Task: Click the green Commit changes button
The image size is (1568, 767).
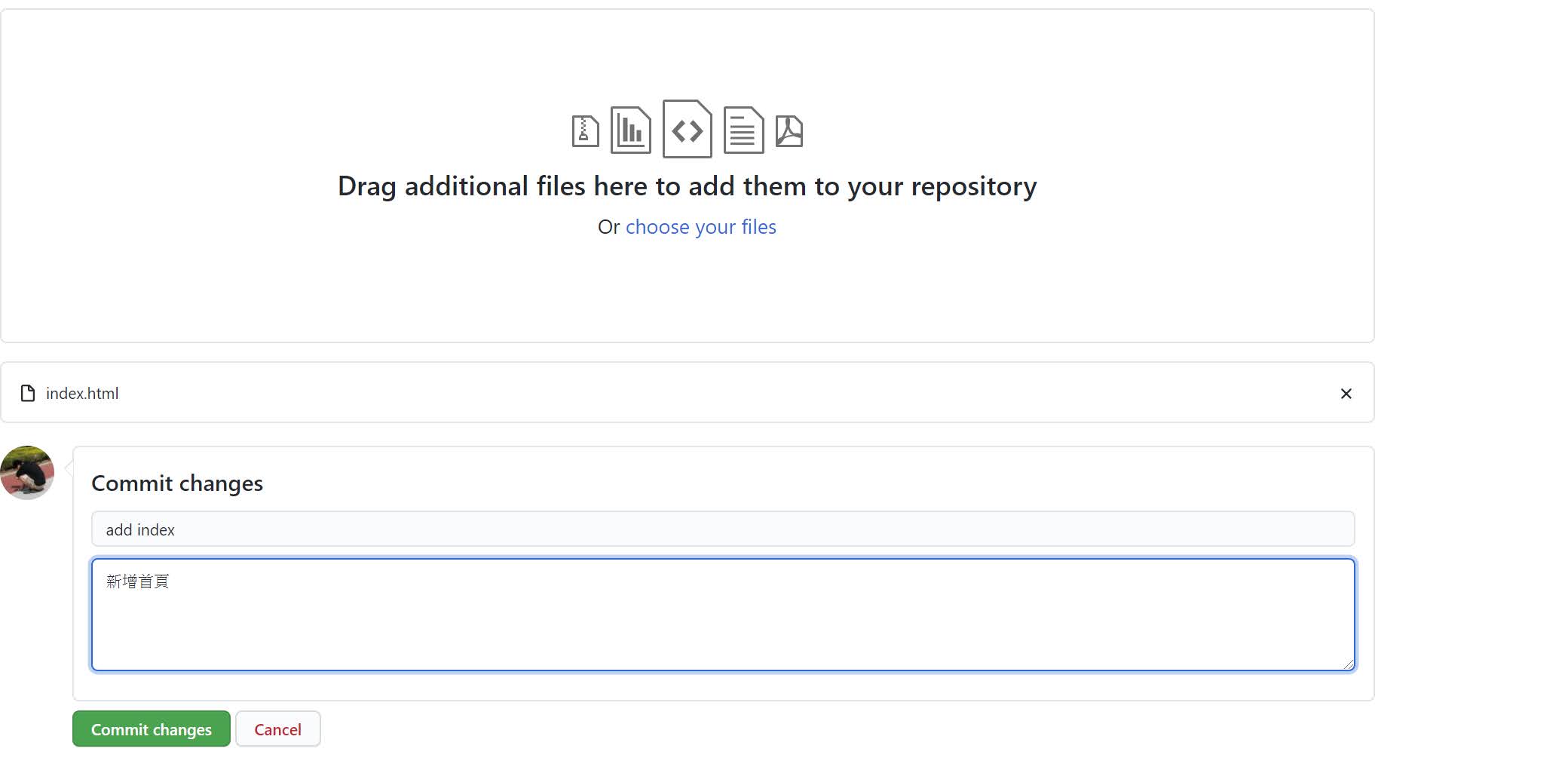Action: click(x=152, y=729)
